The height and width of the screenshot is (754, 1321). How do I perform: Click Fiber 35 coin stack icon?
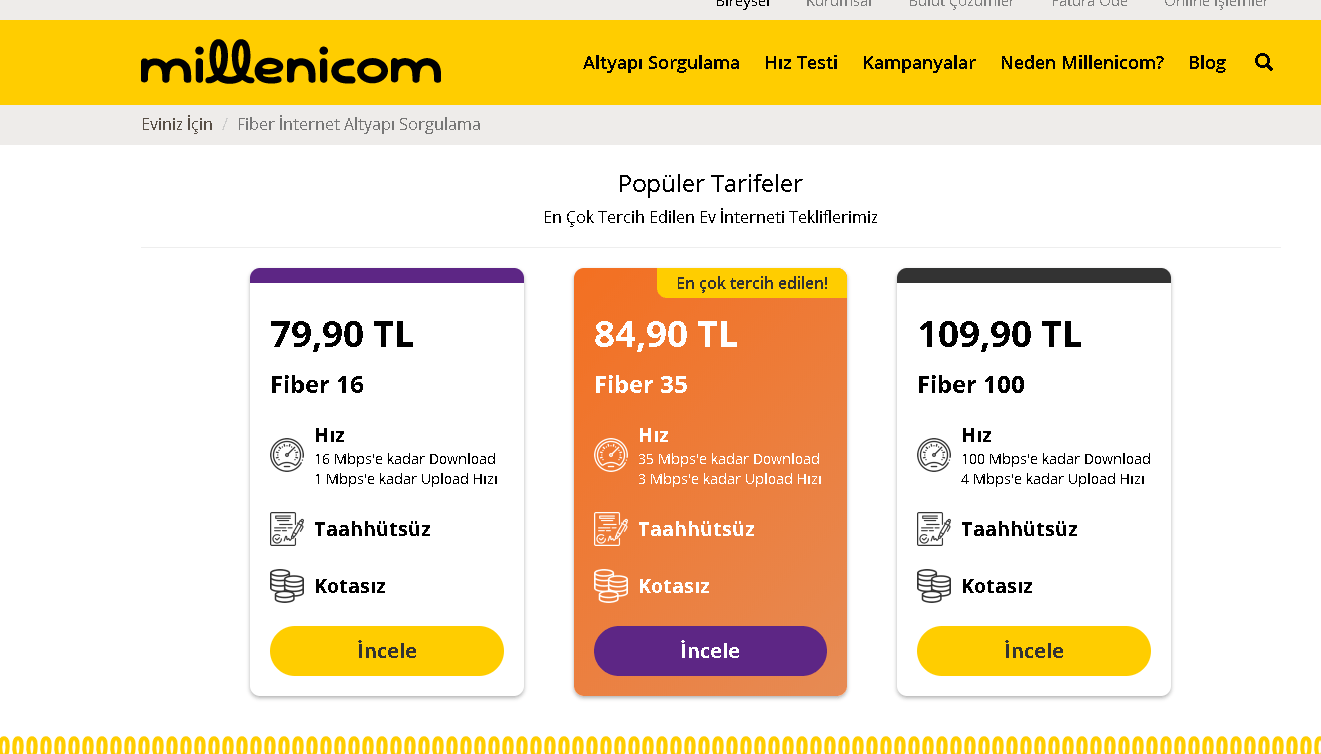point(610,586)
